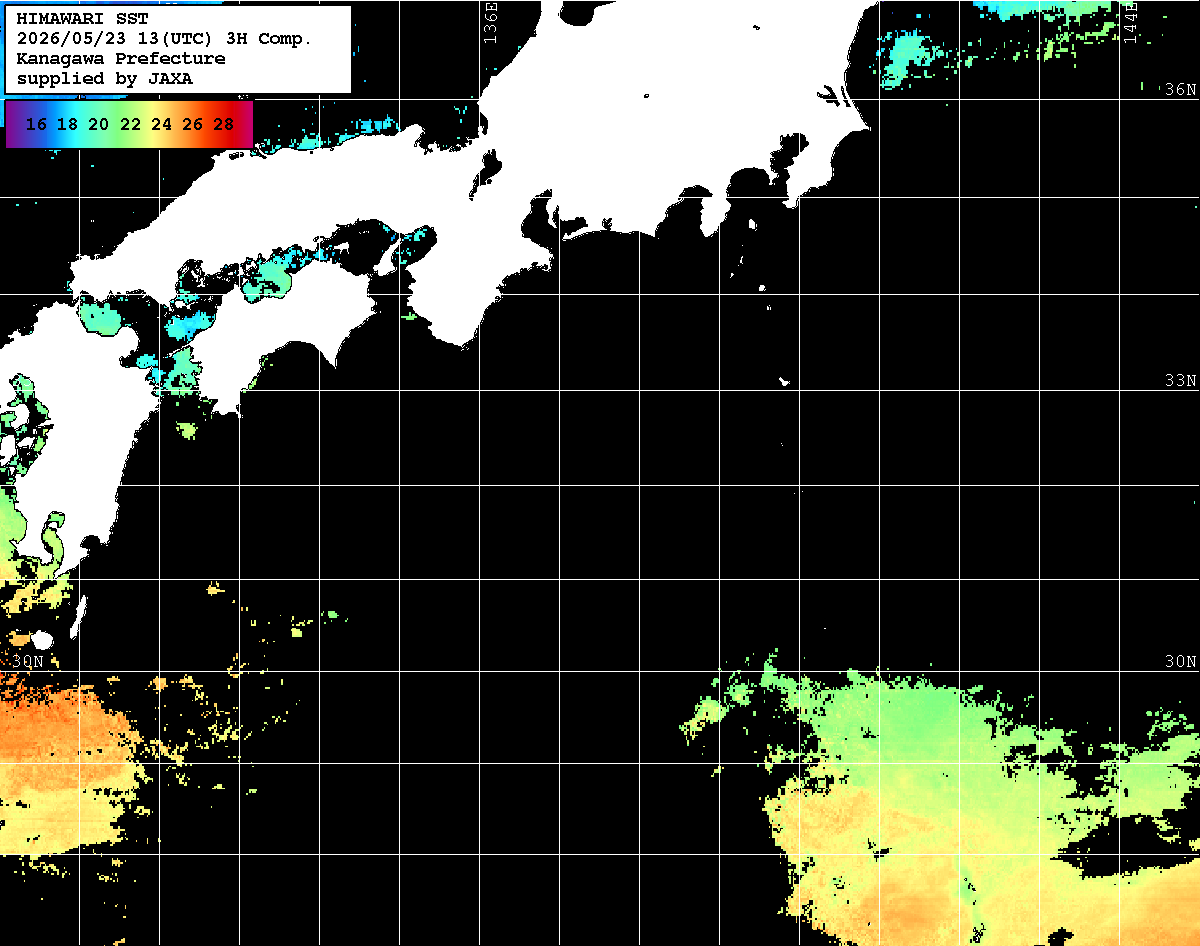This screenshot has height=946, width=1200.
Task: Click the 16 value on color scale
Action: [37, 125]
